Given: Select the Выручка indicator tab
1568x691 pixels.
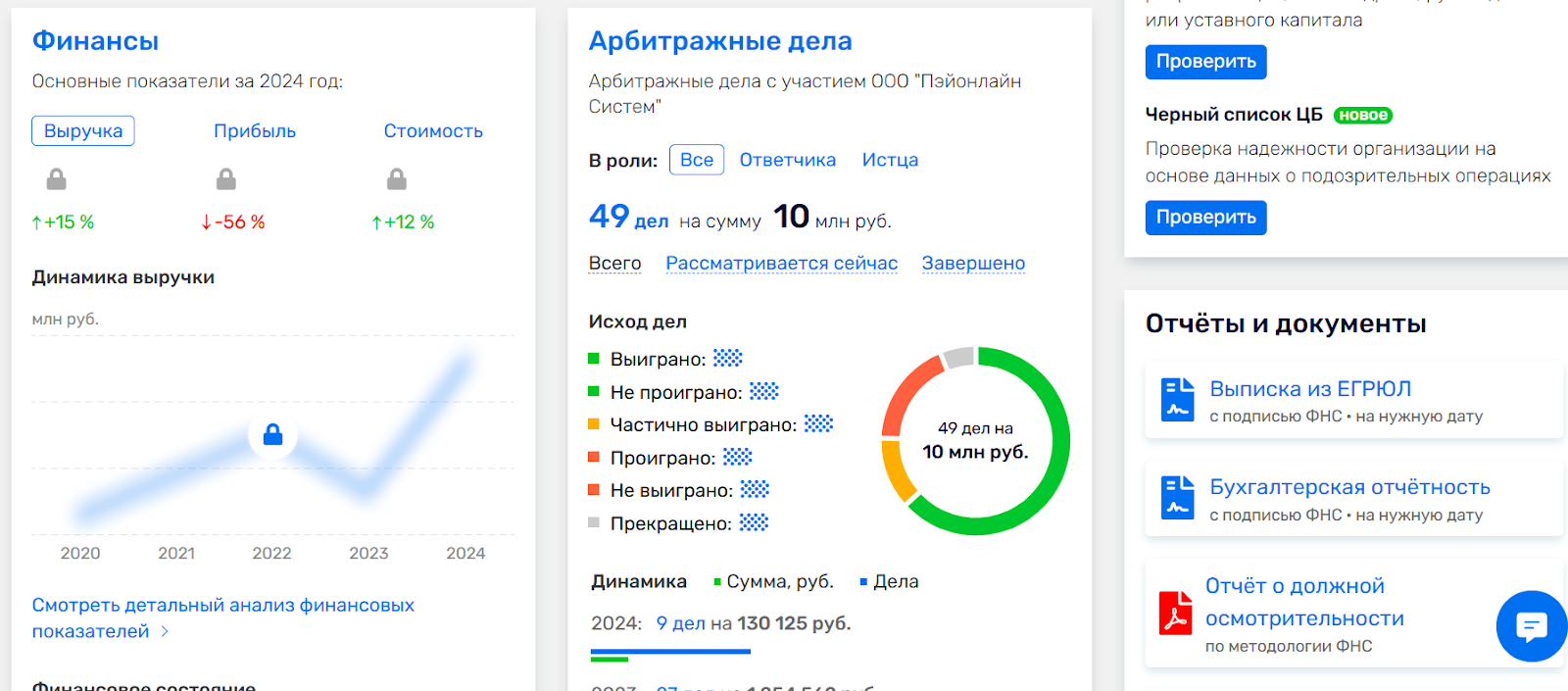Looking at the screenshot, I should click(x=83, y=131).
